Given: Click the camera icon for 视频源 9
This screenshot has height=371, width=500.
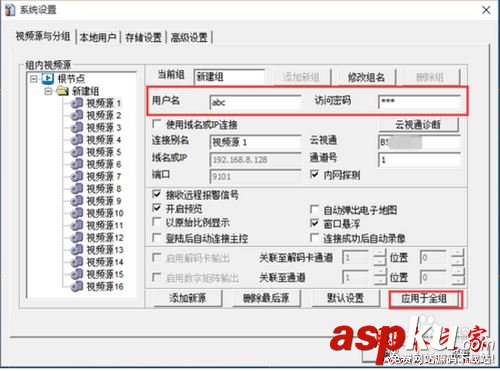Looking at the screenshot, I should click(x=77, y=201).
